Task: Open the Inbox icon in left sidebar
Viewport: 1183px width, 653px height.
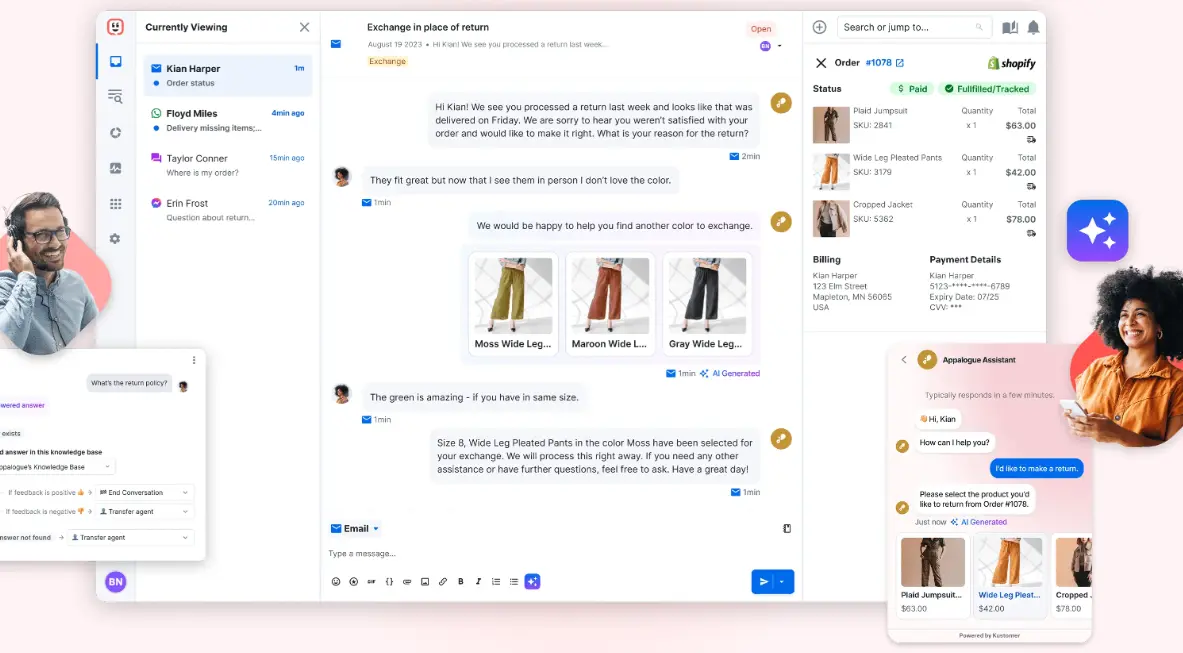Action: click(115, 61)
